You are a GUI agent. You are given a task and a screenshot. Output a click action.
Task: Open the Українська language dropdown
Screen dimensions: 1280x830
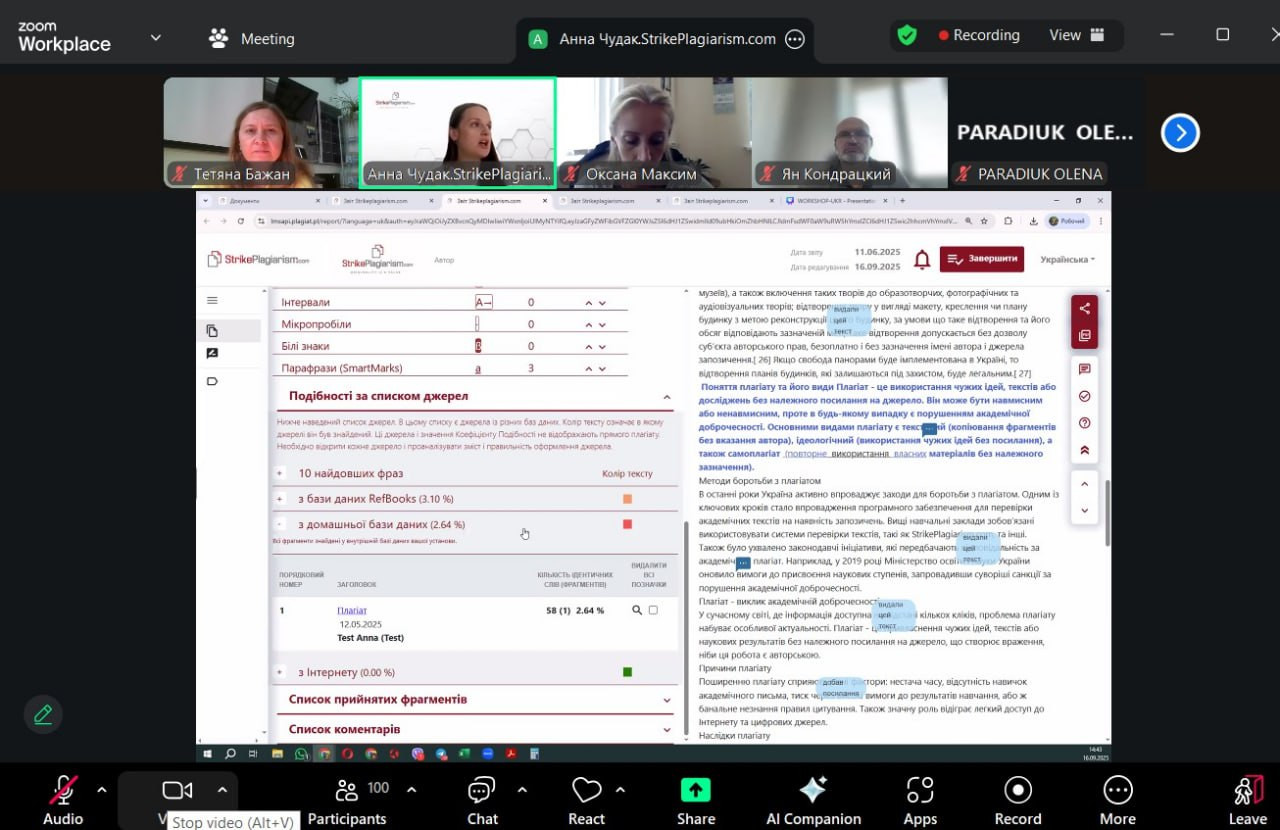click(1067, 259)
